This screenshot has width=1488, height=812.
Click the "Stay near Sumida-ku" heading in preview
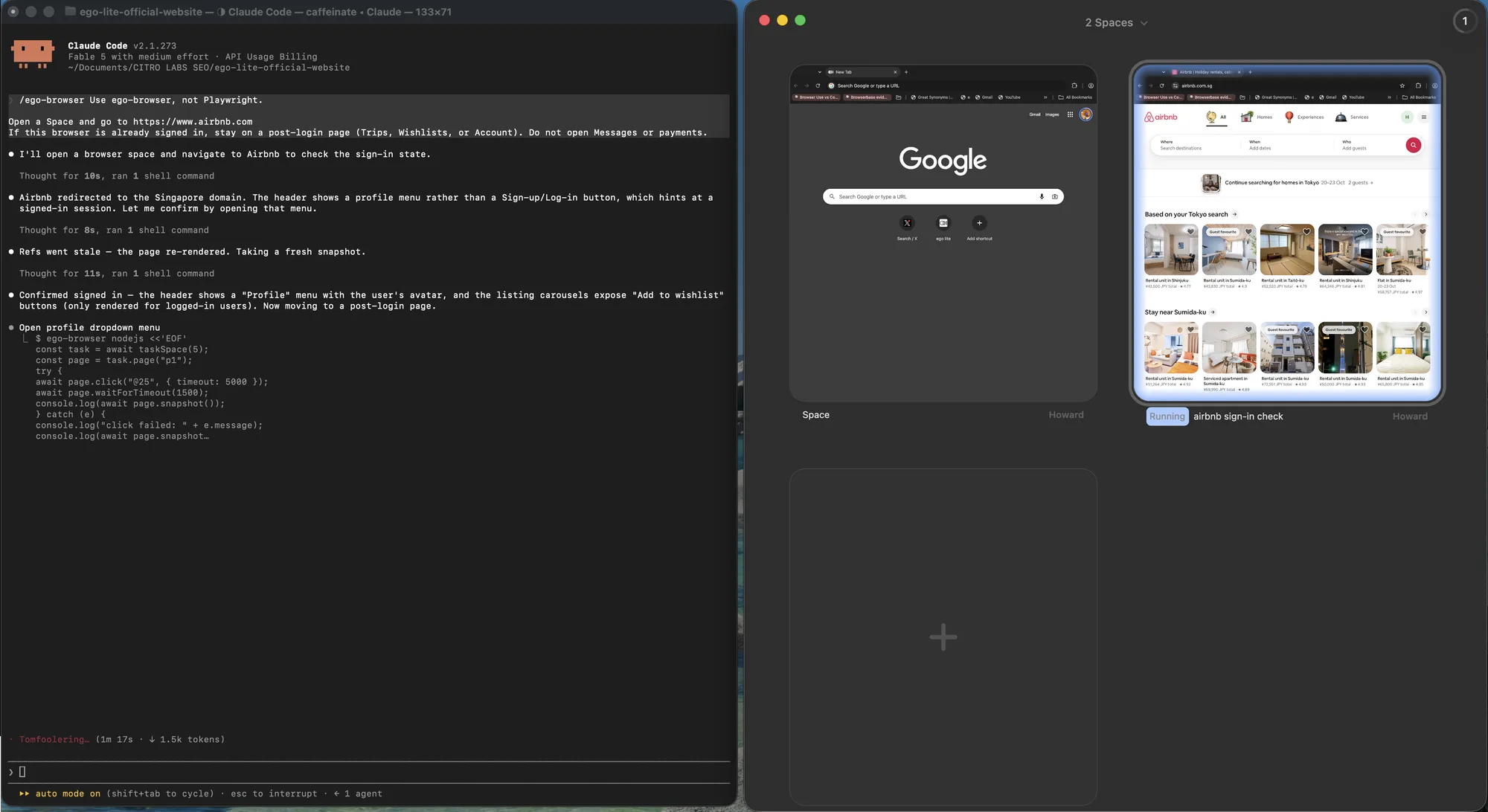point(1175,312)
